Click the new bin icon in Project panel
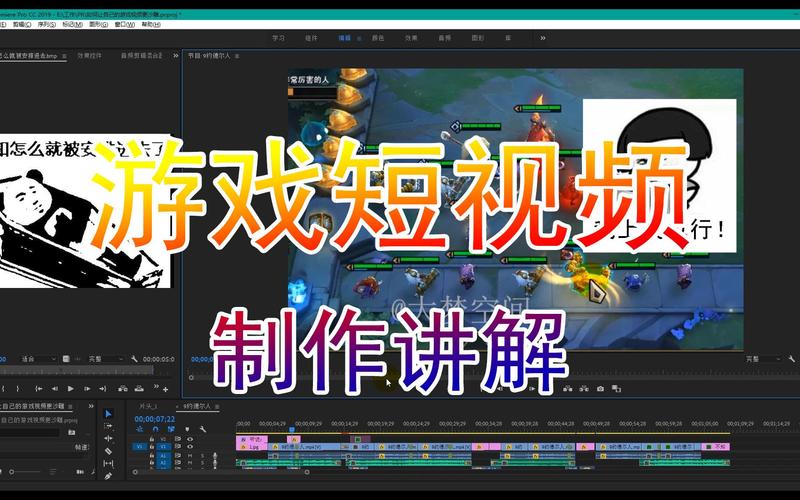The width and height of the screenshot is (800, 500). click(x=71, y=432)
